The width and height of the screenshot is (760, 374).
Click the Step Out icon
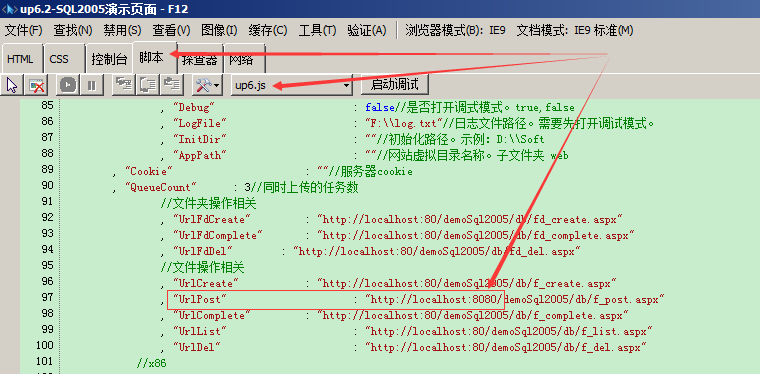pyautogui.click(x=171, y=86)
